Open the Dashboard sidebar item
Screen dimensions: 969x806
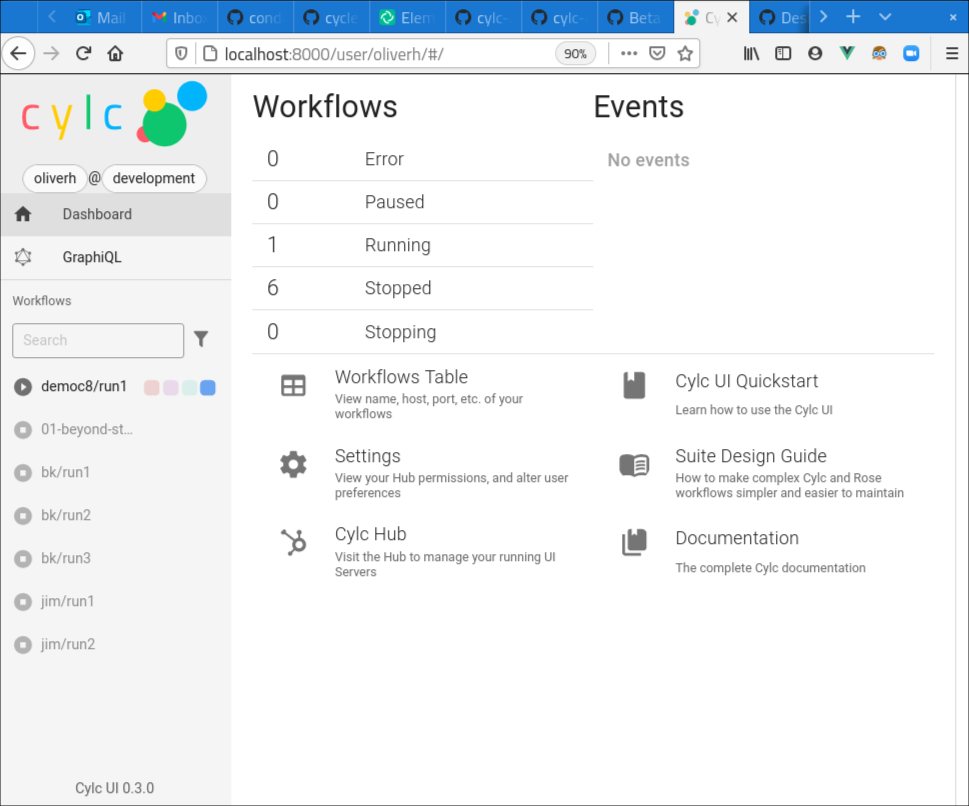coord(97,214)
